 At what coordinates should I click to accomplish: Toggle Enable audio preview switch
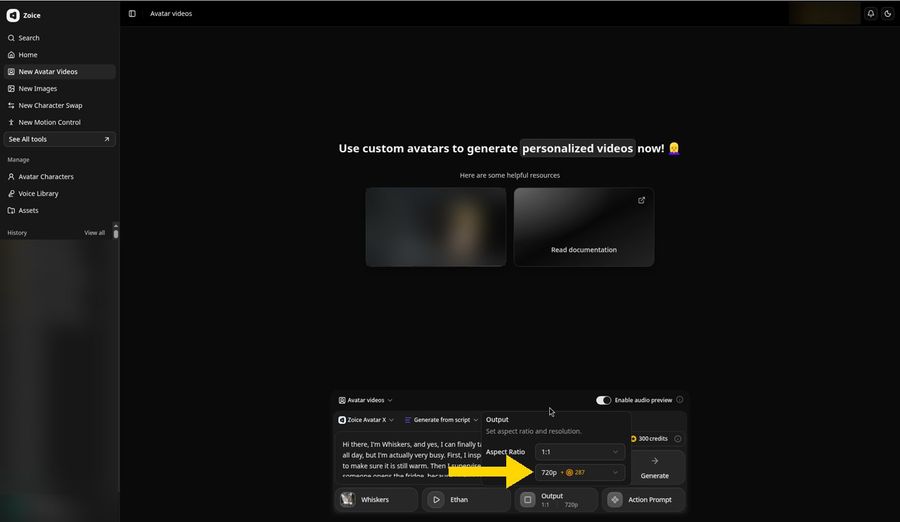[603, 400]
